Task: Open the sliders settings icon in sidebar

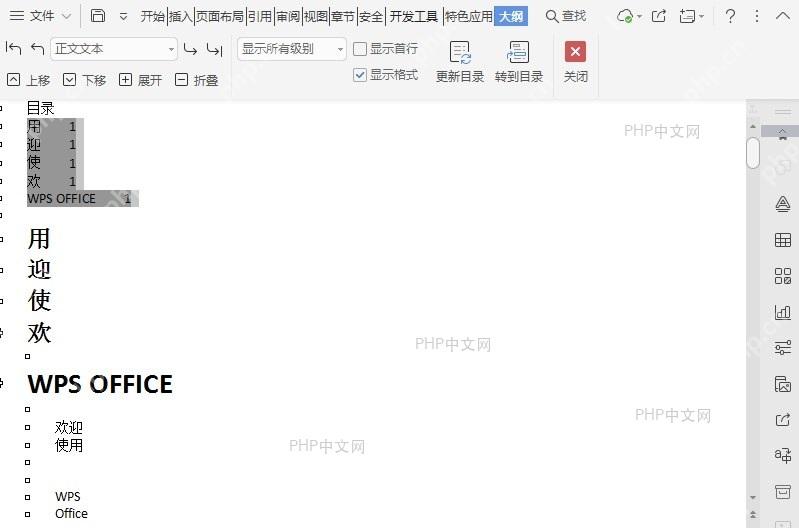Action: [783, 348]
